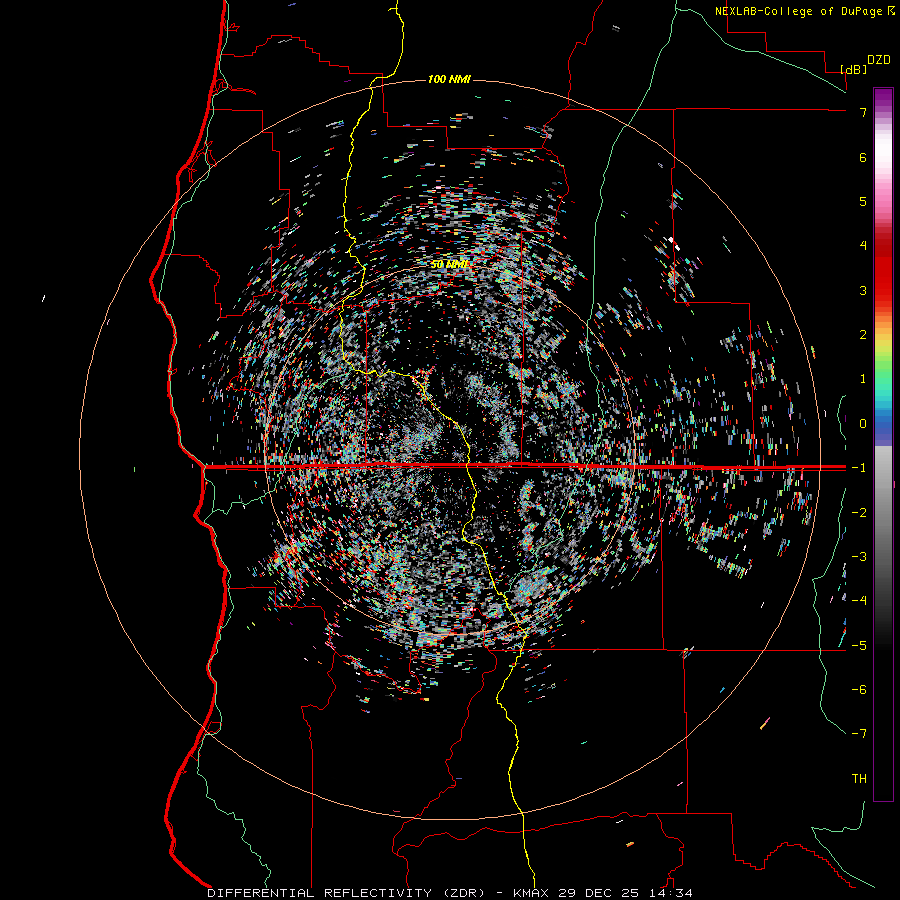Click the legend value -3
The height and width of the screenshot is (900, 900).
(x=859, y=557)
